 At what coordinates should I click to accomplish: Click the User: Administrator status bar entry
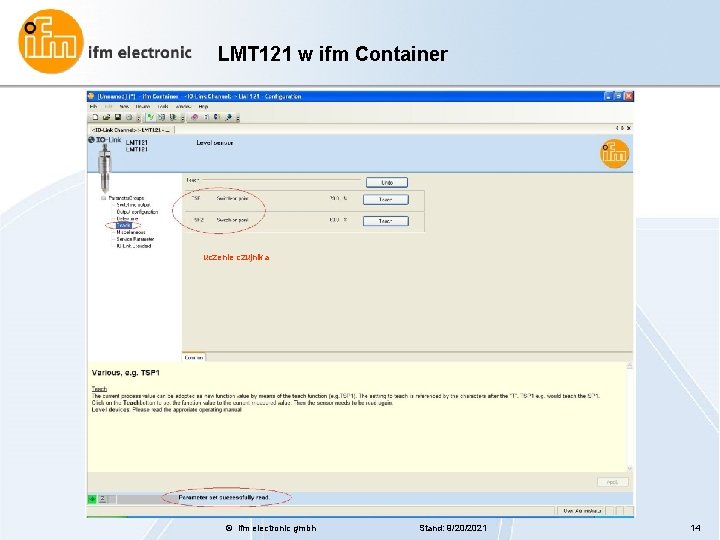point(582,511)
